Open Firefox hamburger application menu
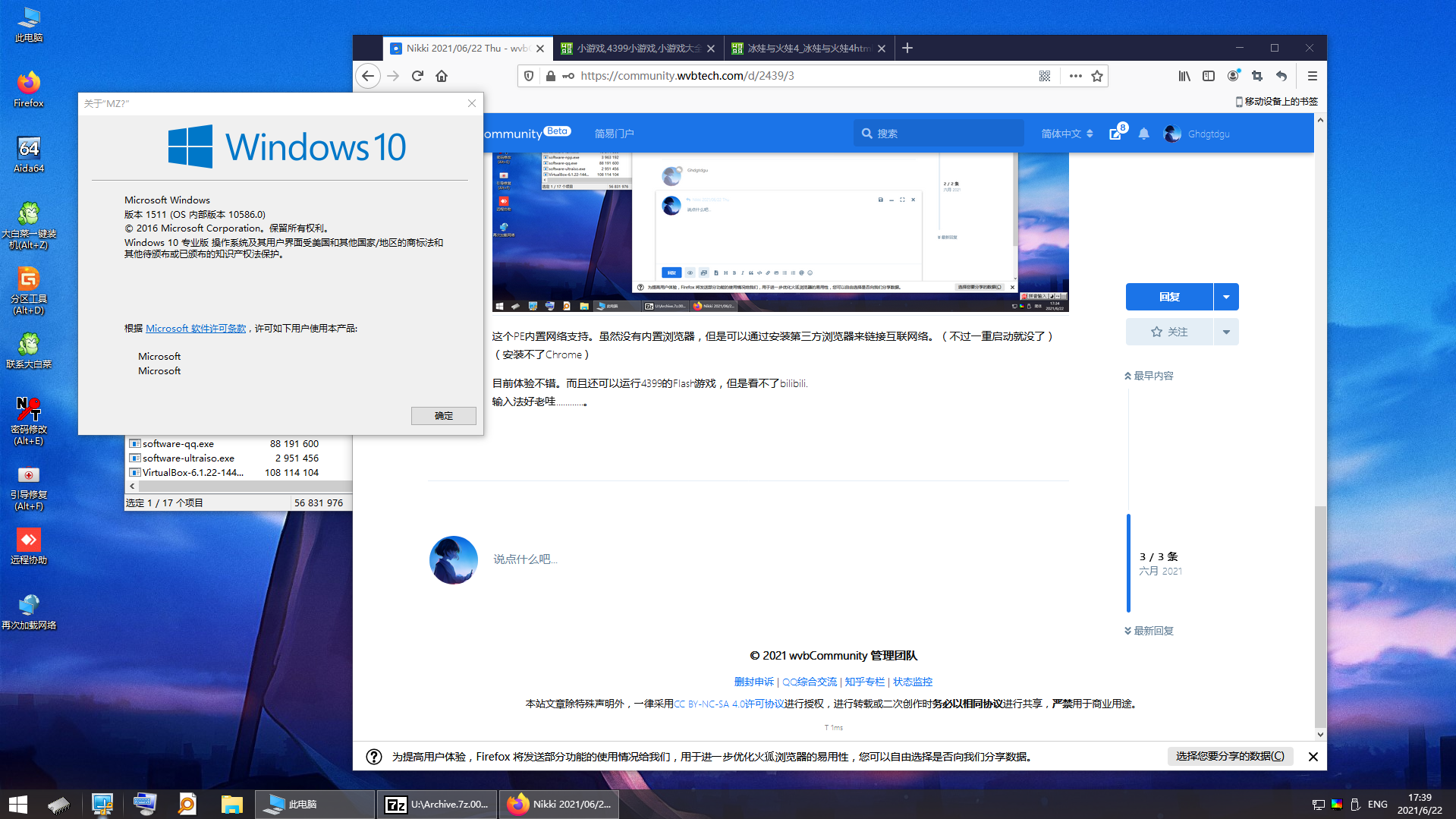The height and width of the screenshot is (819, 1456). (x=1312, y=76)
